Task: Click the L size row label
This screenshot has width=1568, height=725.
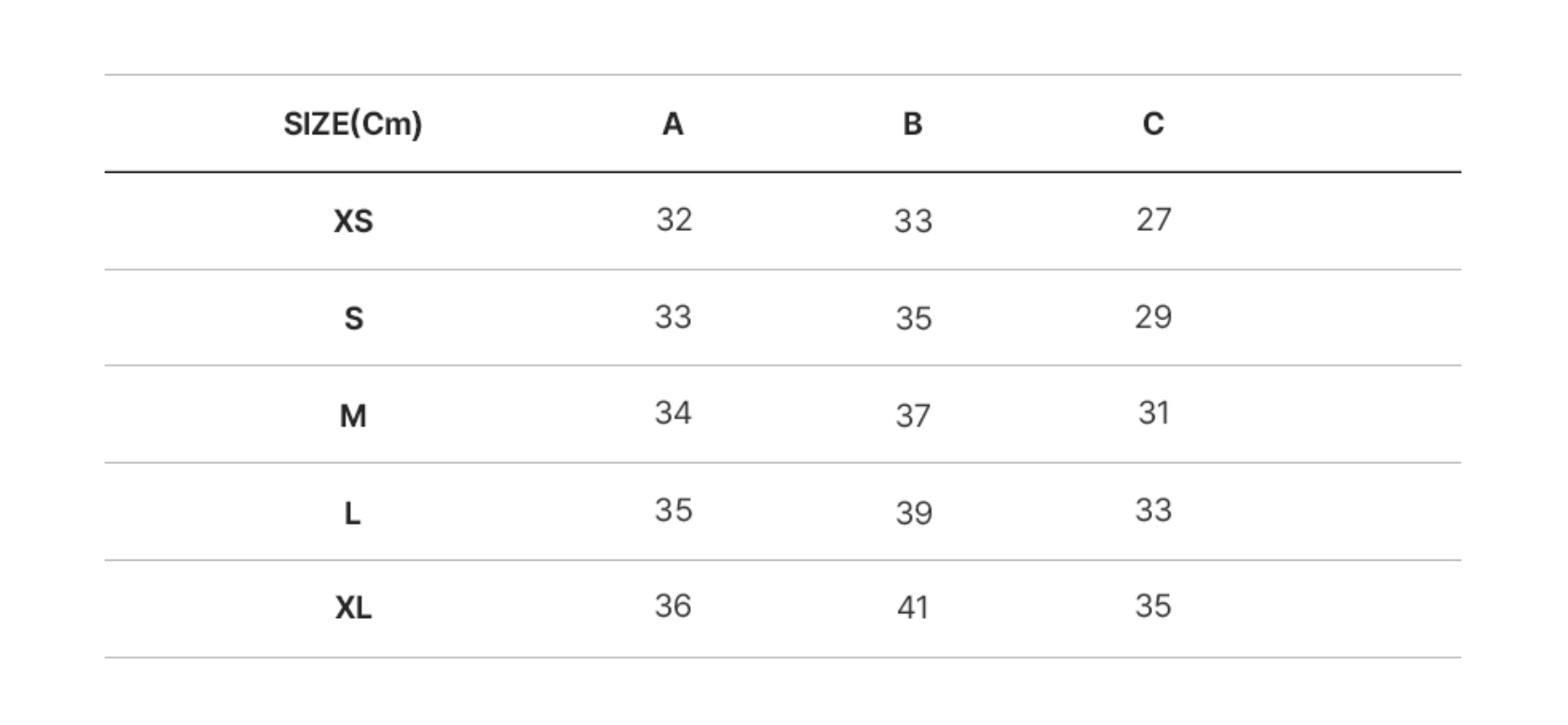Action: point(353,513)
